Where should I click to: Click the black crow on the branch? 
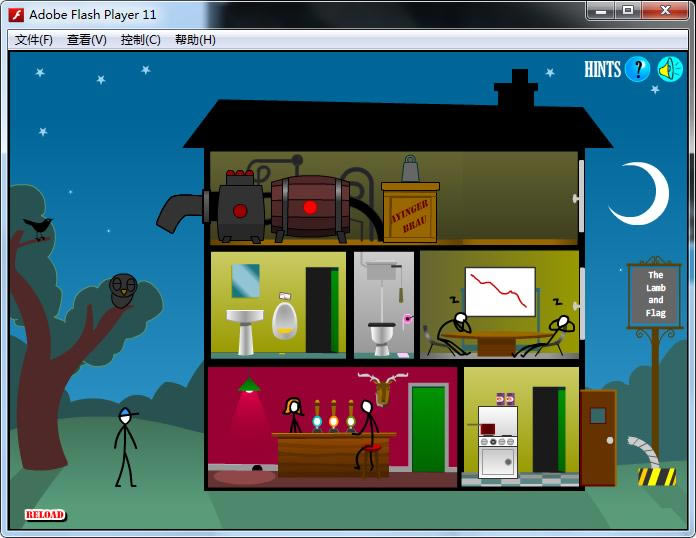coord(39,227)
